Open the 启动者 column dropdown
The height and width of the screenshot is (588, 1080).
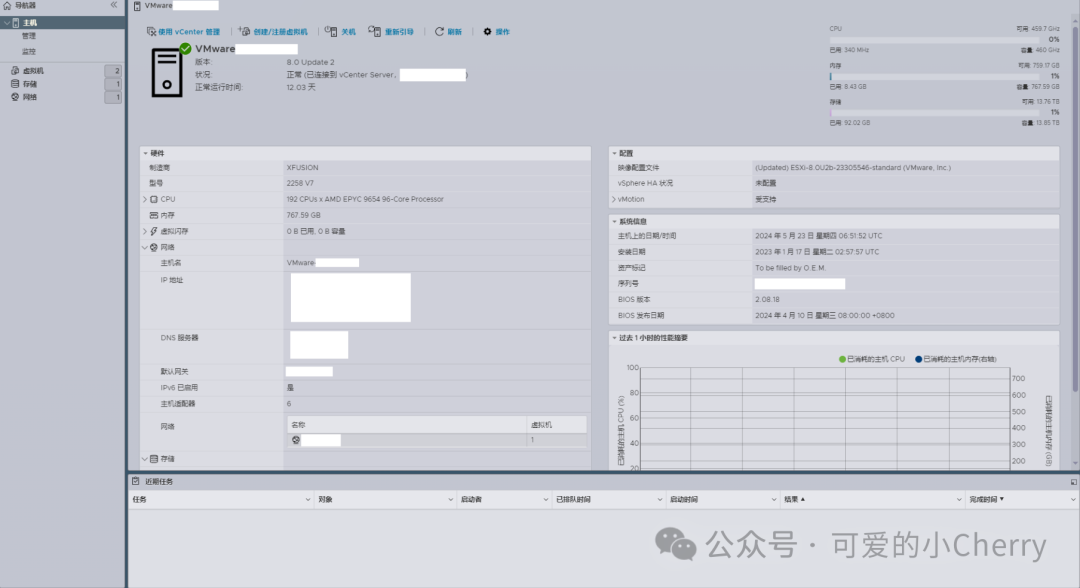546,499
